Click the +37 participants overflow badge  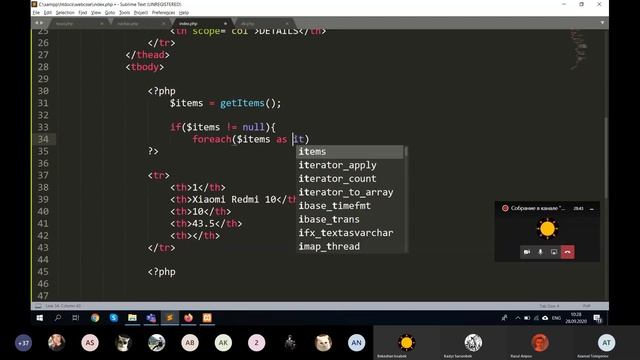point(23,343)
